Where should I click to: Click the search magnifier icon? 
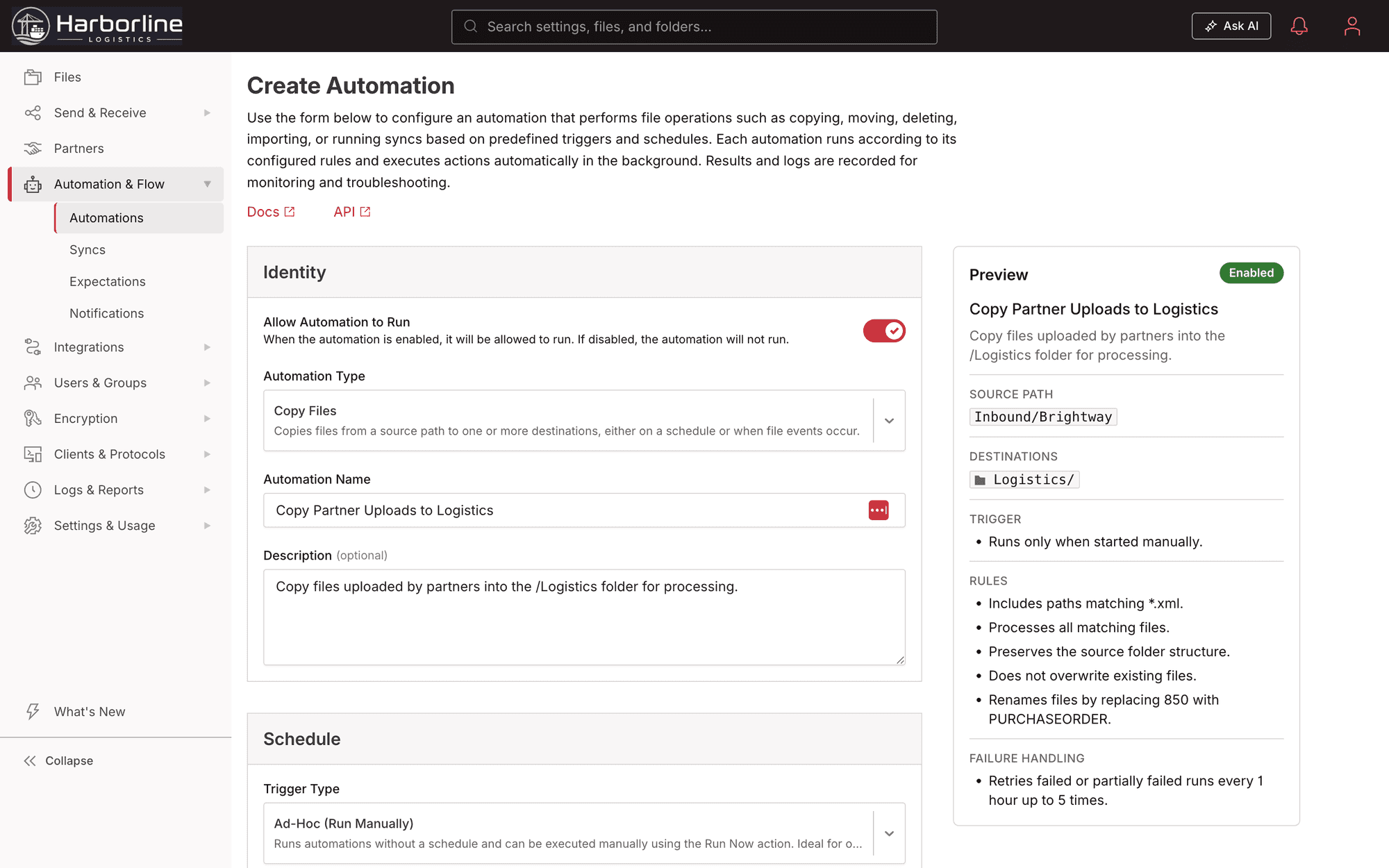click(x=471, y=26)
